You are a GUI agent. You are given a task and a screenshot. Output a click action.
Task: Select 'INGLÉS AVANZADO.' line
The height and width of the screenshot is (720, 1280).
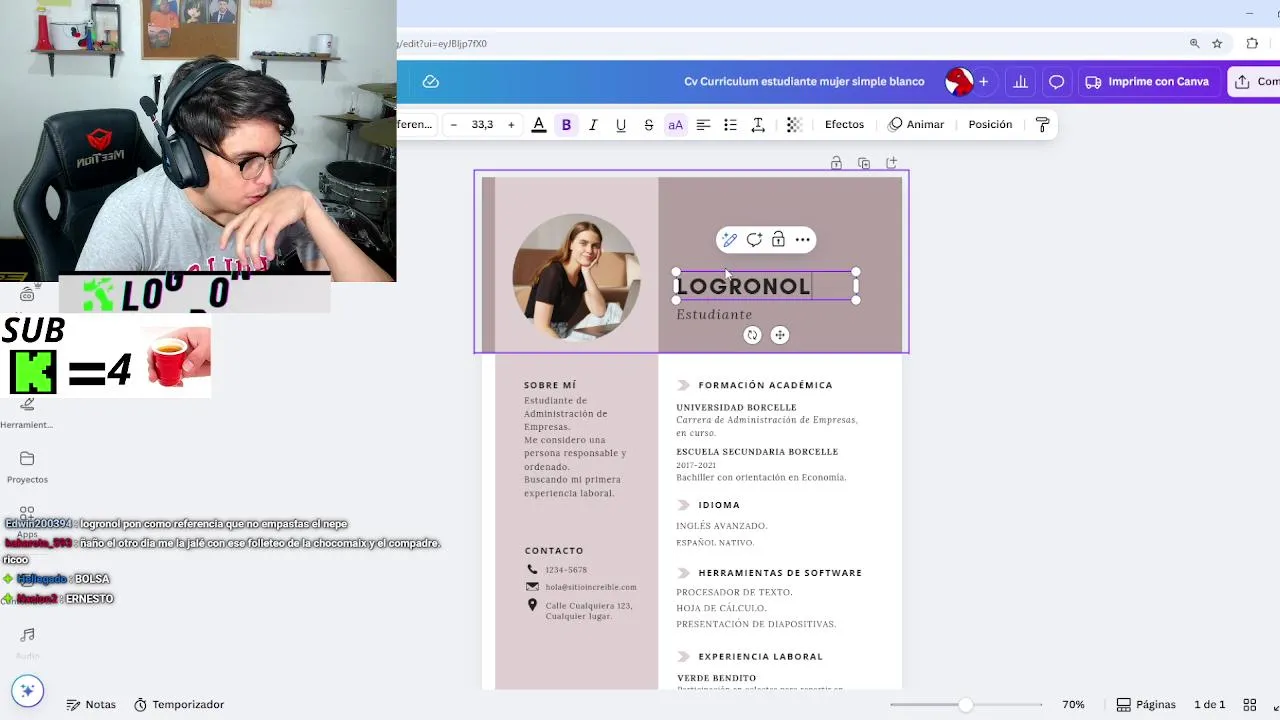click(x=722, y=526)
